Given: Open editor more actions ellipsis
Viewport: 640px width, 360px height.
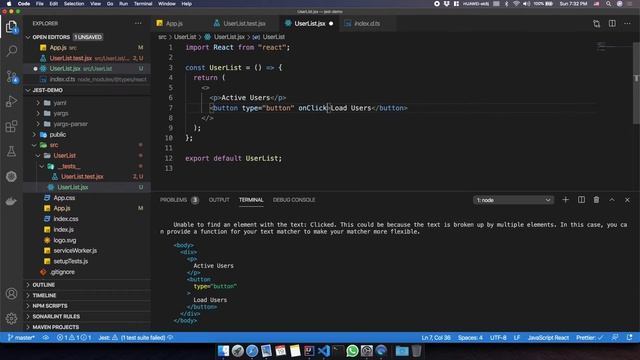Looking at the screenshot, I should 627,24.
